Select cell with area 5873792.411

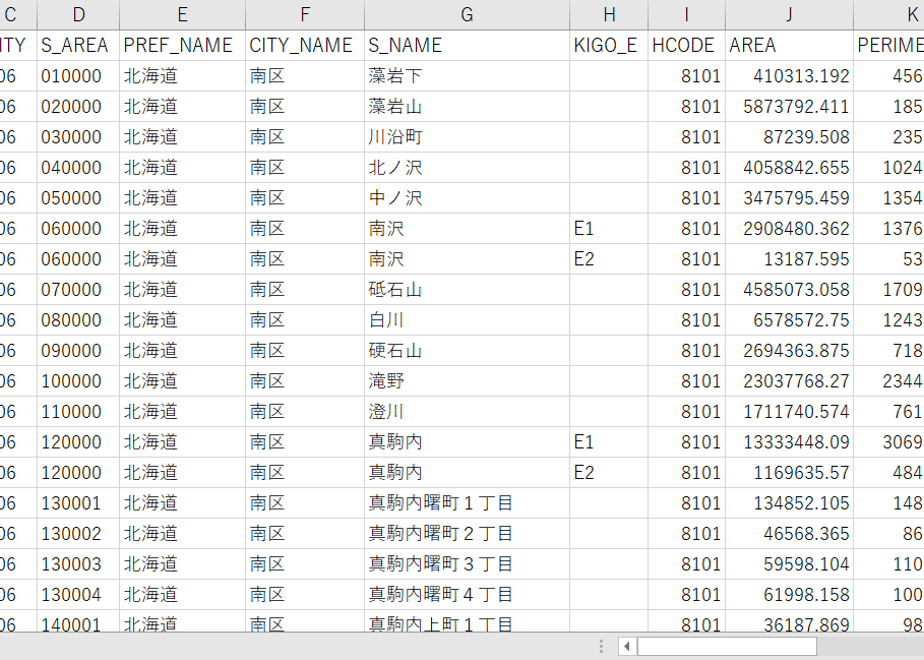pyautogui.click(x=789, y=107)
